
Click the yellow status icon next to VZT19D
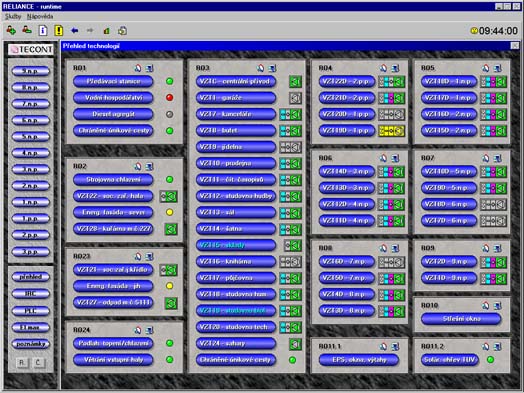391,131
